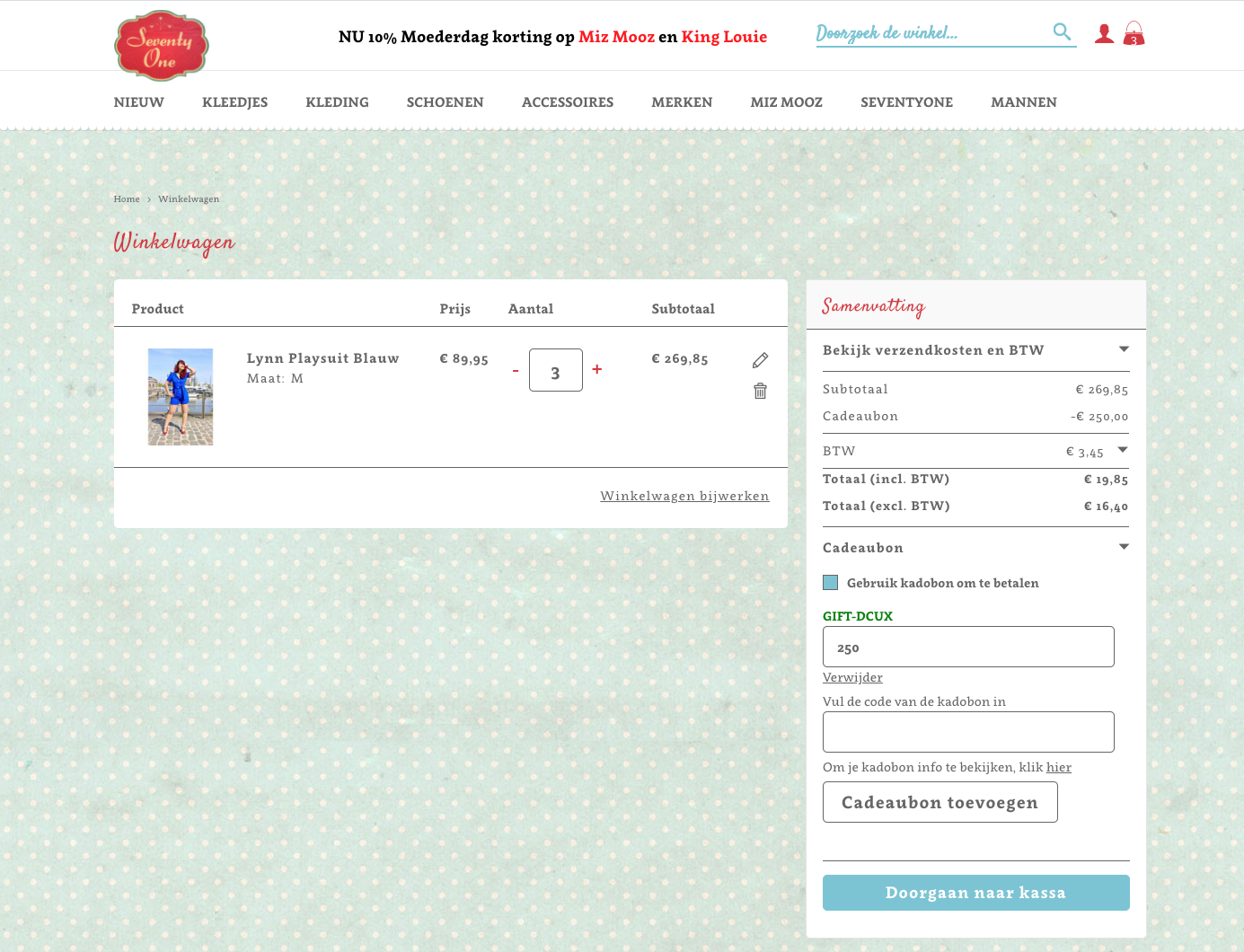Decrease quantity with the minus button
Viewport: 1244px width, 952px height.
coord(516,370)
